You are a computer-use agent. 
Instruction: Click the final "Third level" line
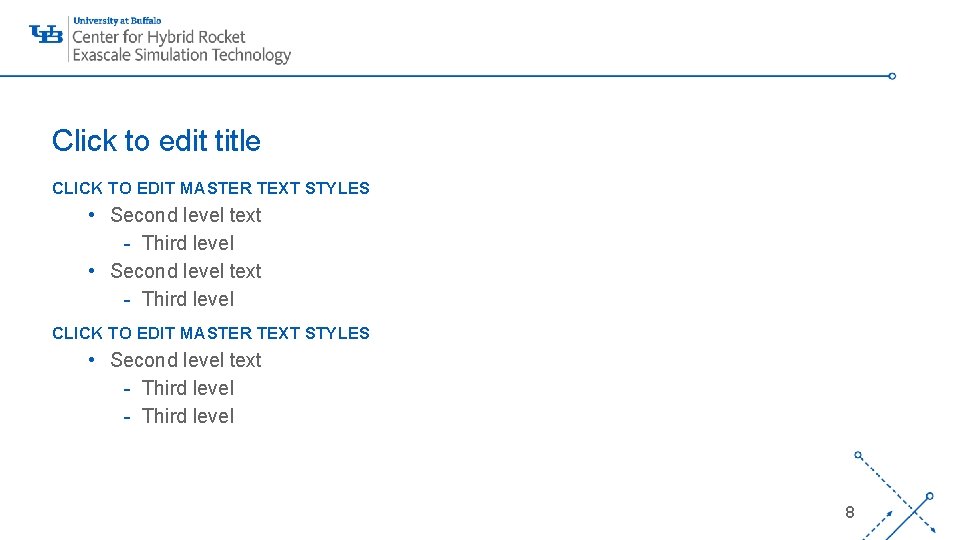[x=188, y=416]
